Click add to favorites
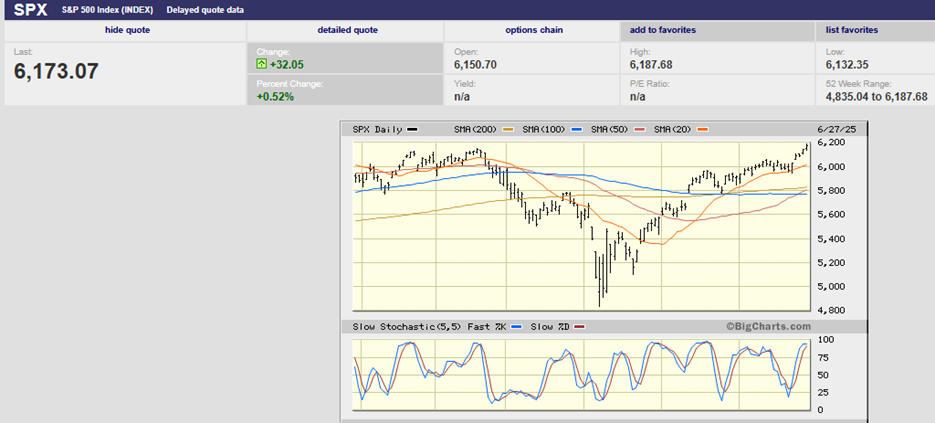Viewport: 935px width, 423px height. [x=663, y=30]
